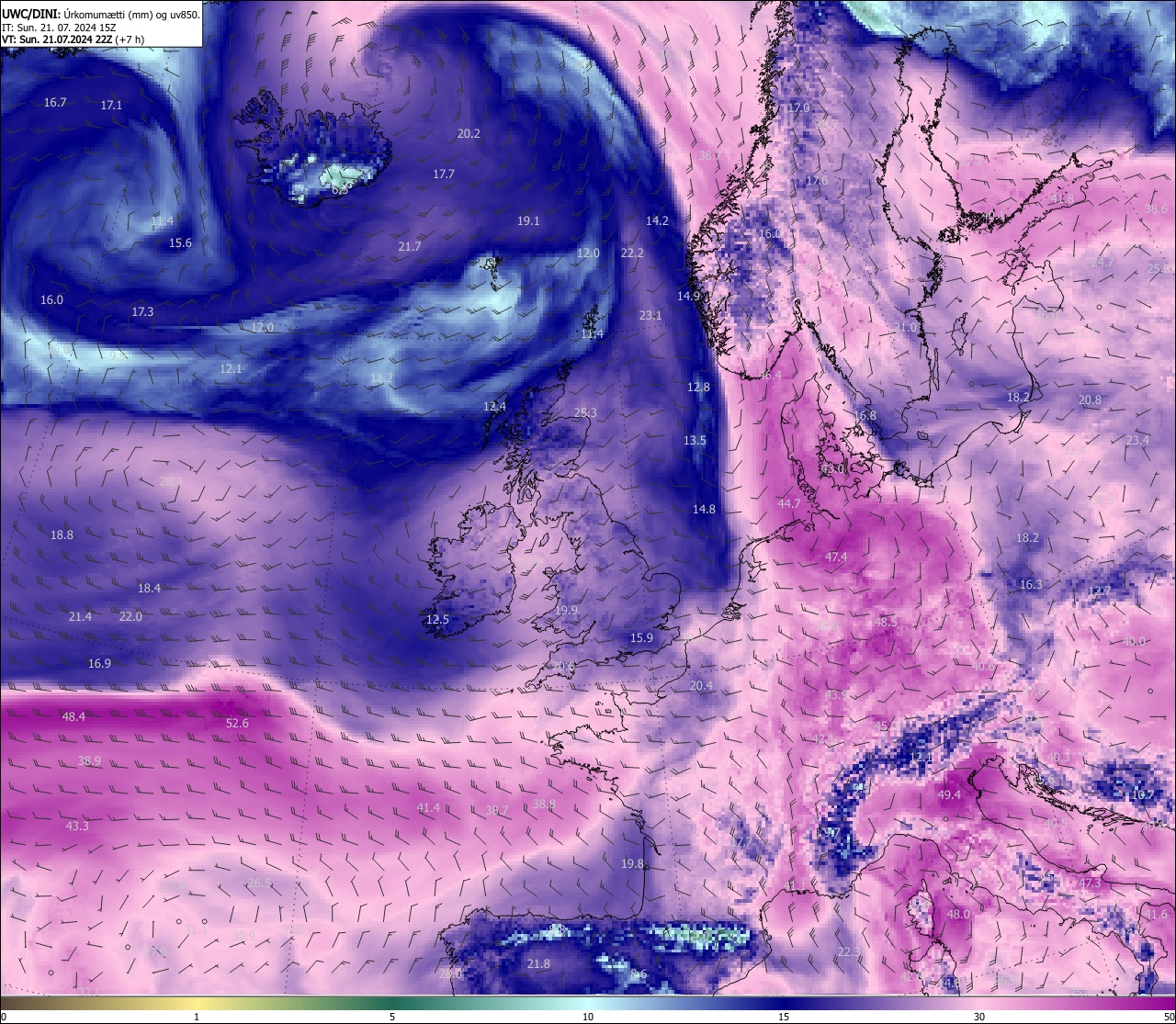Select the maximum value 52.6
The image size is (1176, 1024).
(237, 724)
